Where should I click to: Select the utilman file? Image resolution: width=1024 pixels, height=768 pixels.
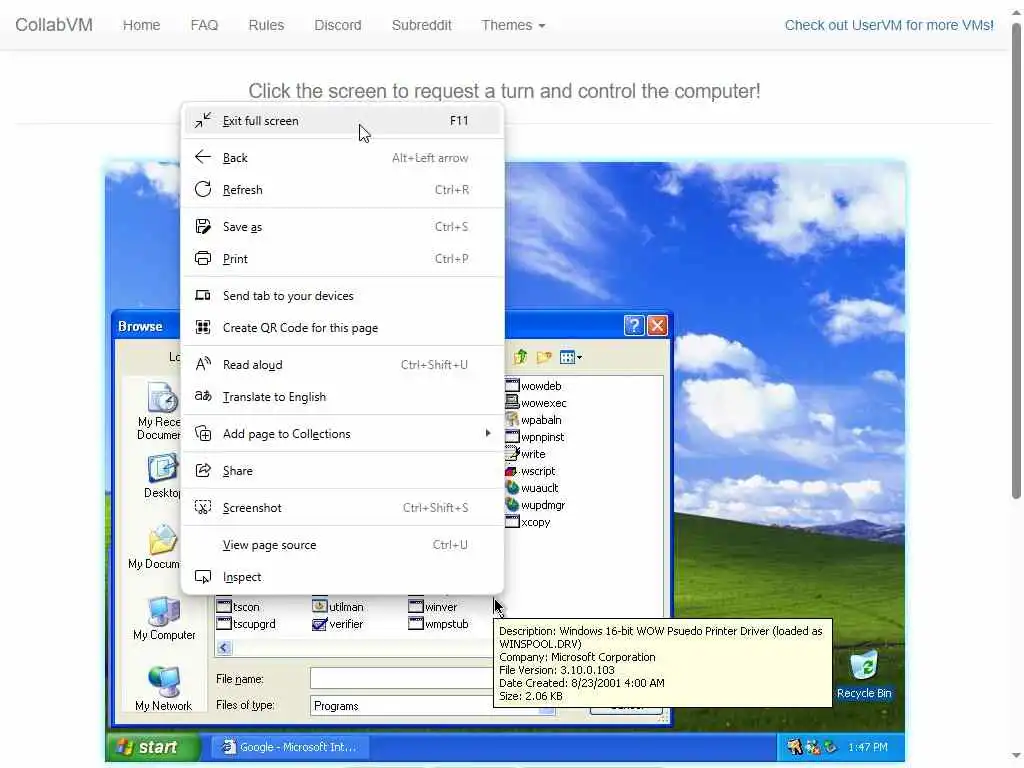[x=338, y=607]
